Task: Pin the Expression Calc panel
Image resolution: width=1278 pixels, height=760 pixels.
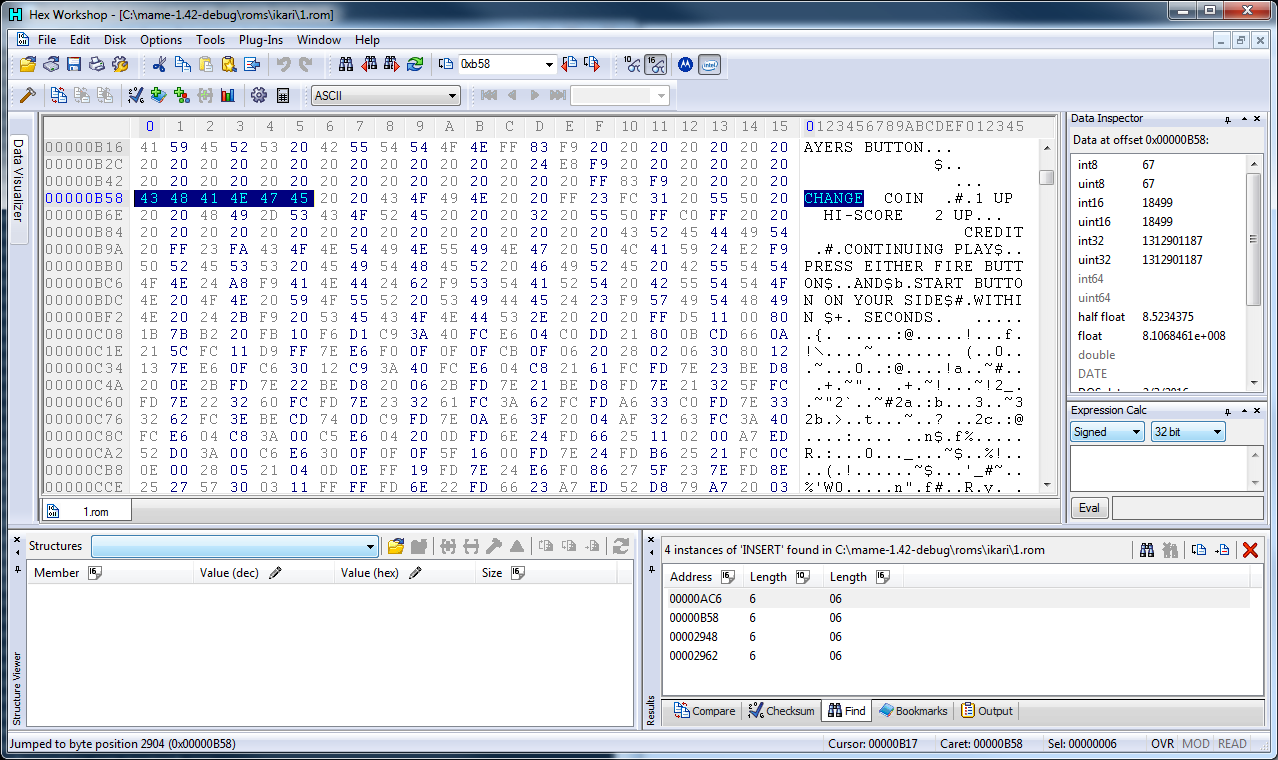Action: coord(1227,411)
